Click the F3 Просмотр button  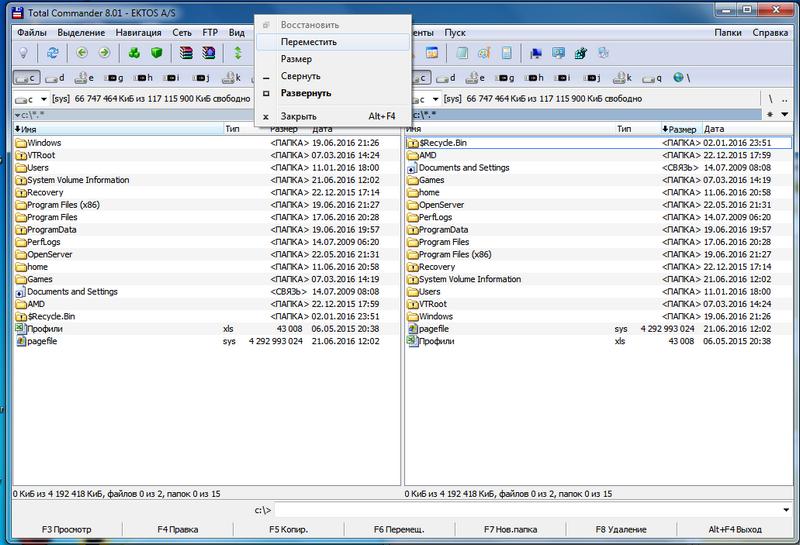coord(67,529)
